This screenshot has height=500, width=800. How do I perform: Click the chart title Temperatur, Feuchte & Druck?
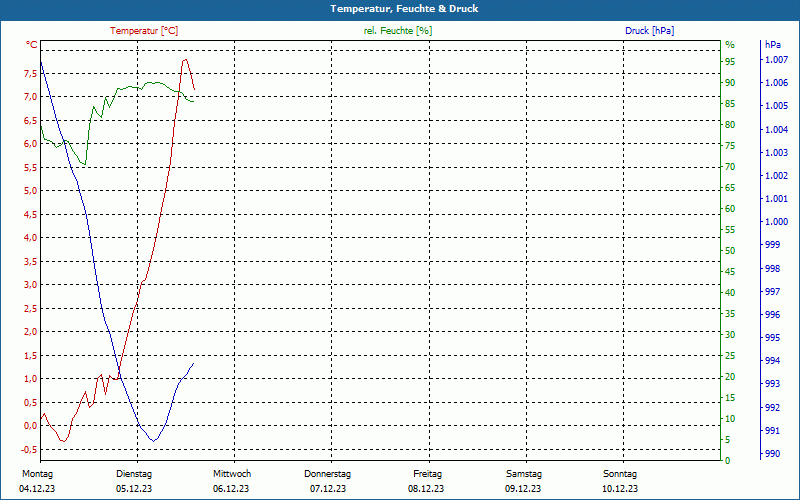tap(404, 9)
